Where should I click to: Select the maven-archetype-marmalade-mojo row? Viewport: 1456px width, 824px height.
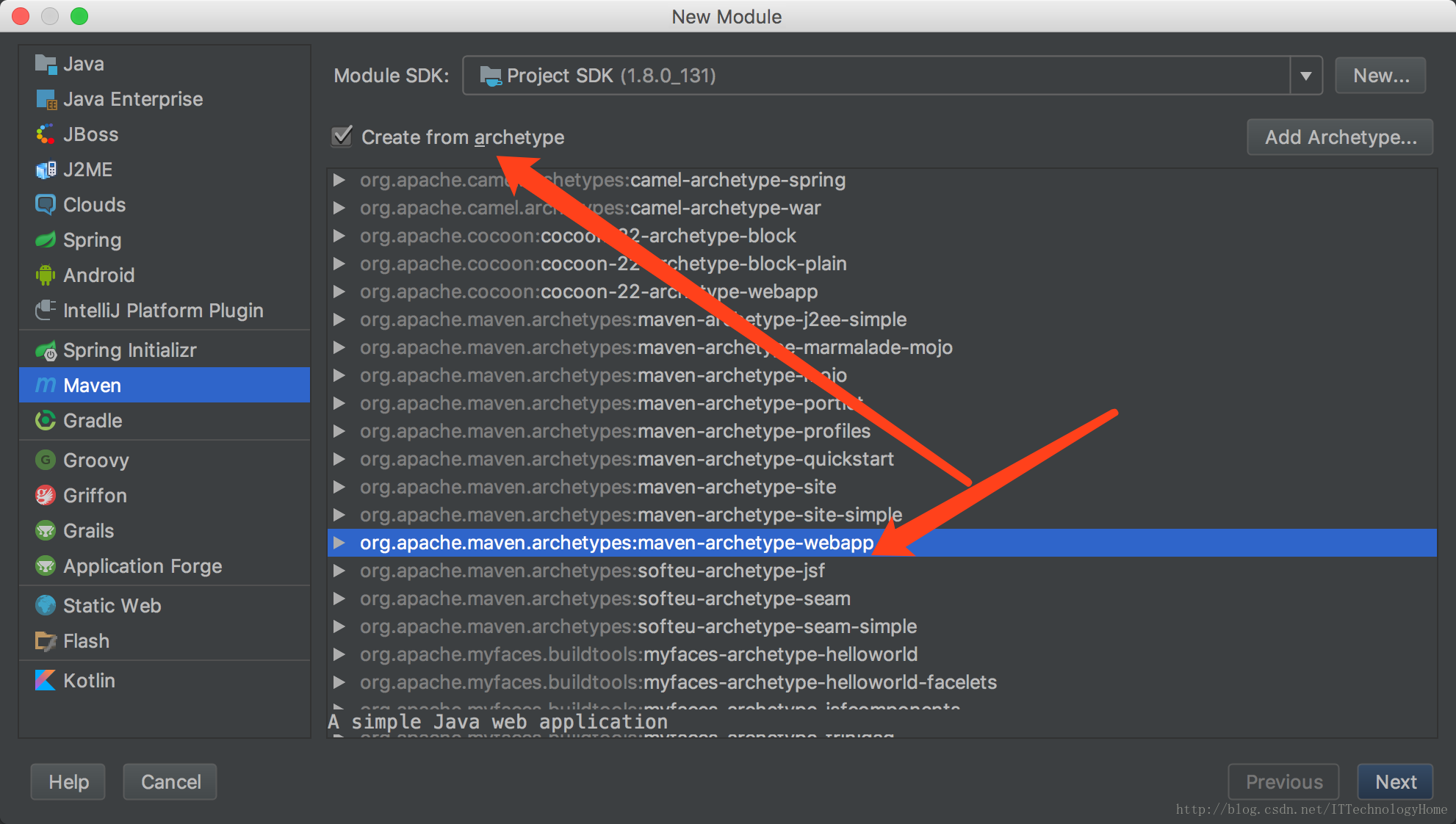[882, 347]
